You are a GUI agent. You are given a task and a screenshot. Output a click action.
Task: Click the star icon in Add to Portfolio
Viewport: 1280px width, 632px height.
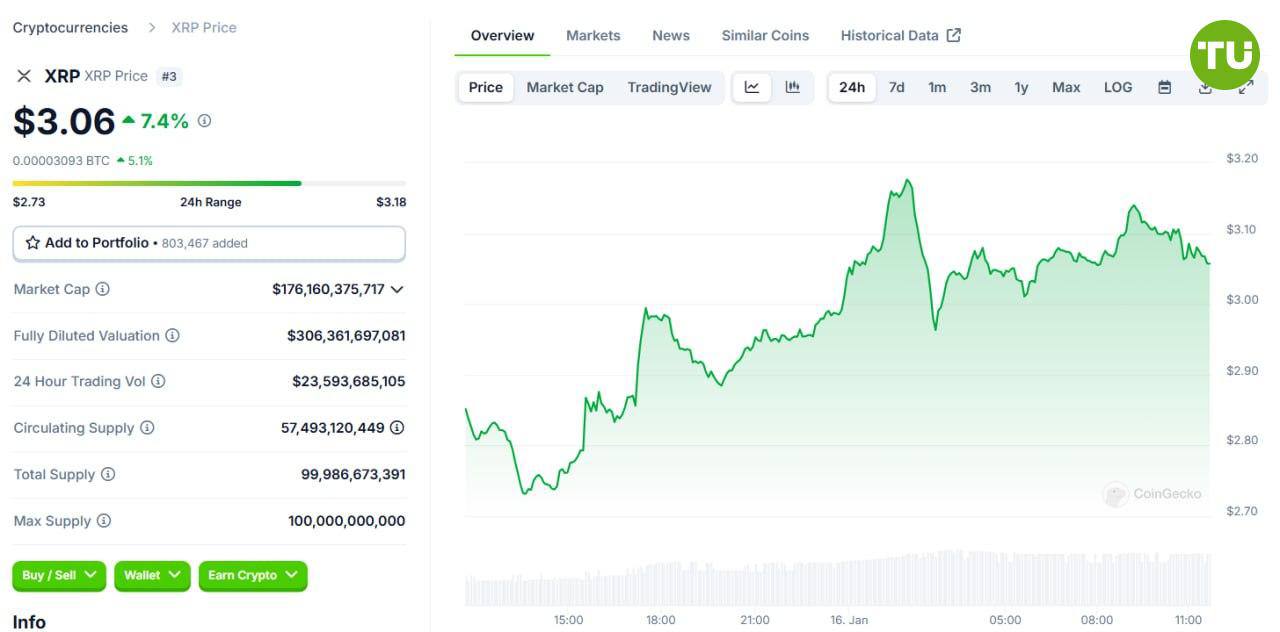33,243
